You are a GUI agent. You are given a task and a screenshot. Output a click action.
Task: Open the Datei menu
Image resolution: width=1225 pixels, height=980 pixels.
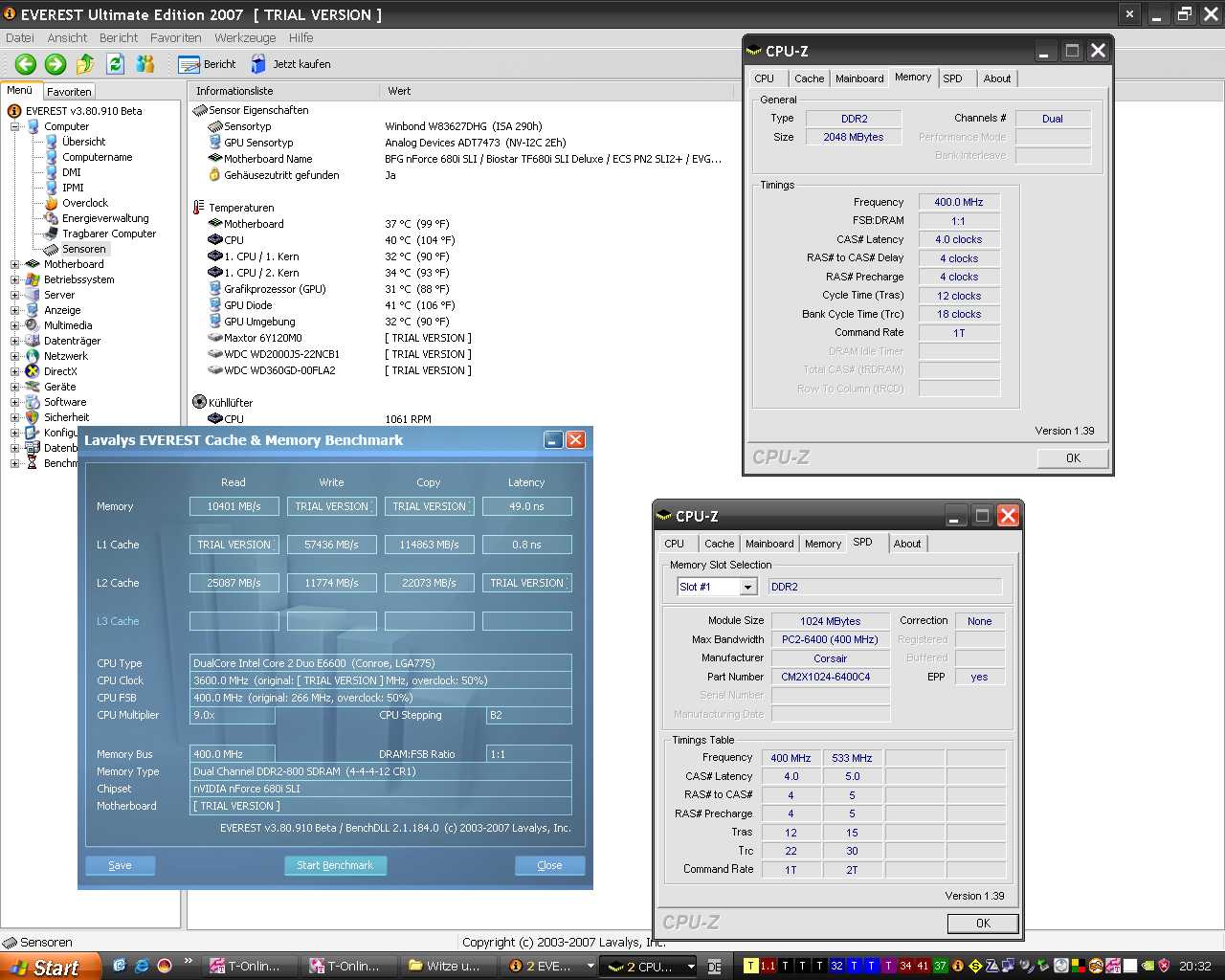click(x=19, y=38)
